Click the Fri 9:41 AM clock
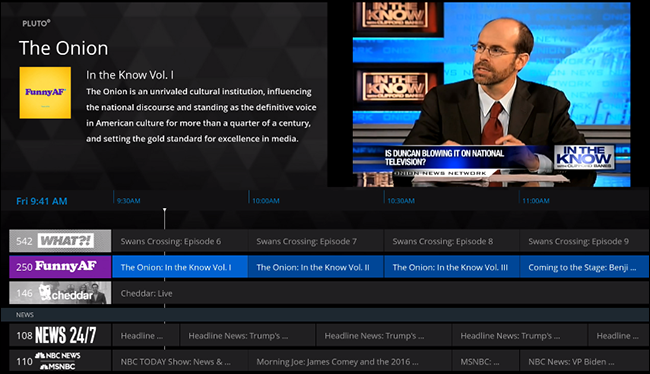Viewport: 650px width, 374px height. pyautogui.click(x=41, y=201)
